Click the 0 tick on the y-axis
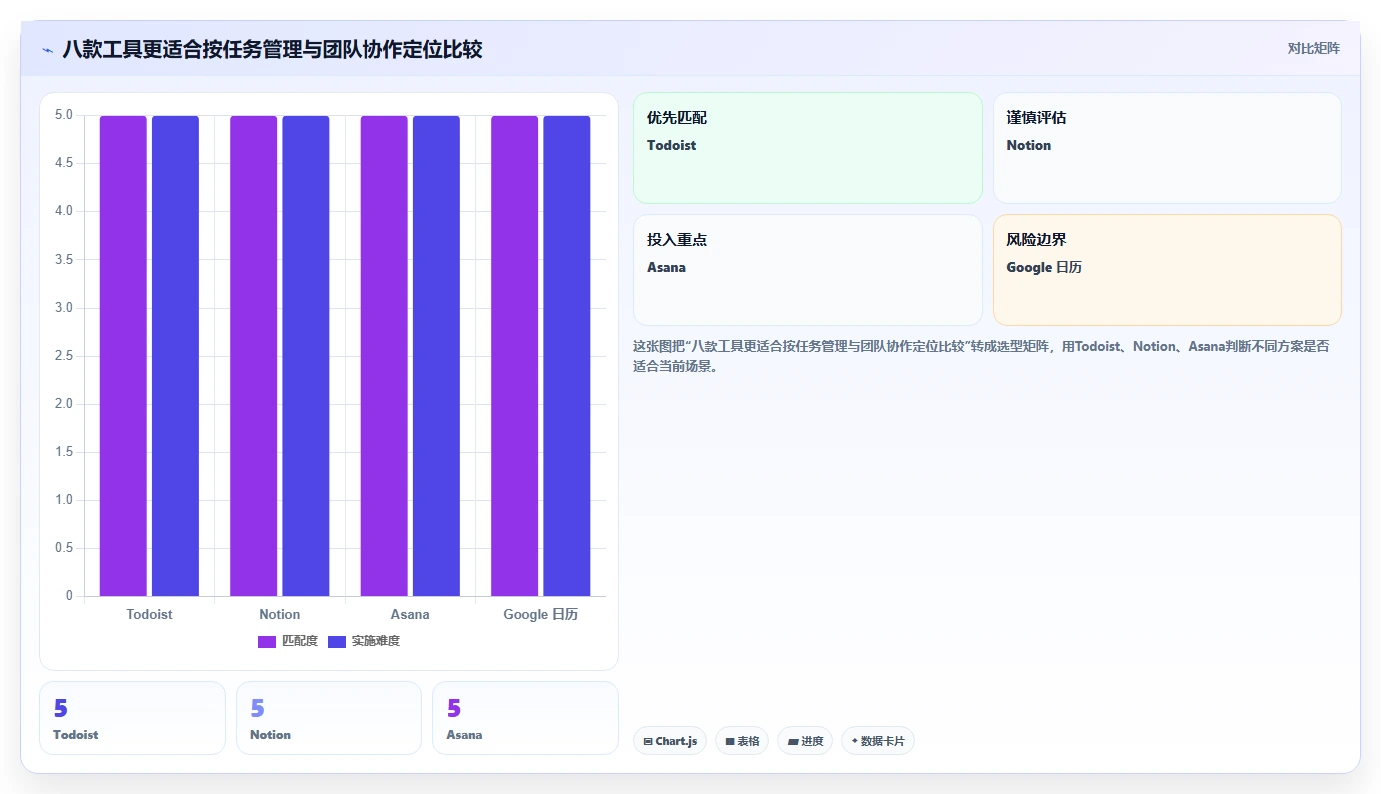The image size is (1381, 794). 69,596
